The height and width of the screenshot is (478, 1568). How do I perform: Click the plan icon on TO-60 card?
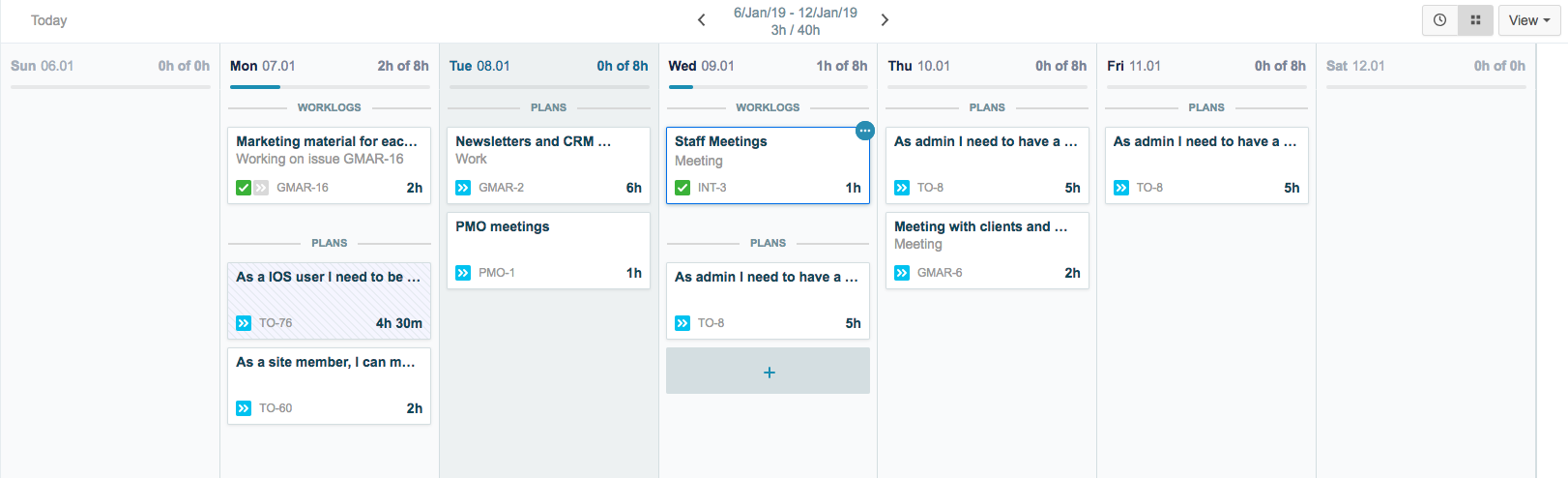tap(244, 408)
